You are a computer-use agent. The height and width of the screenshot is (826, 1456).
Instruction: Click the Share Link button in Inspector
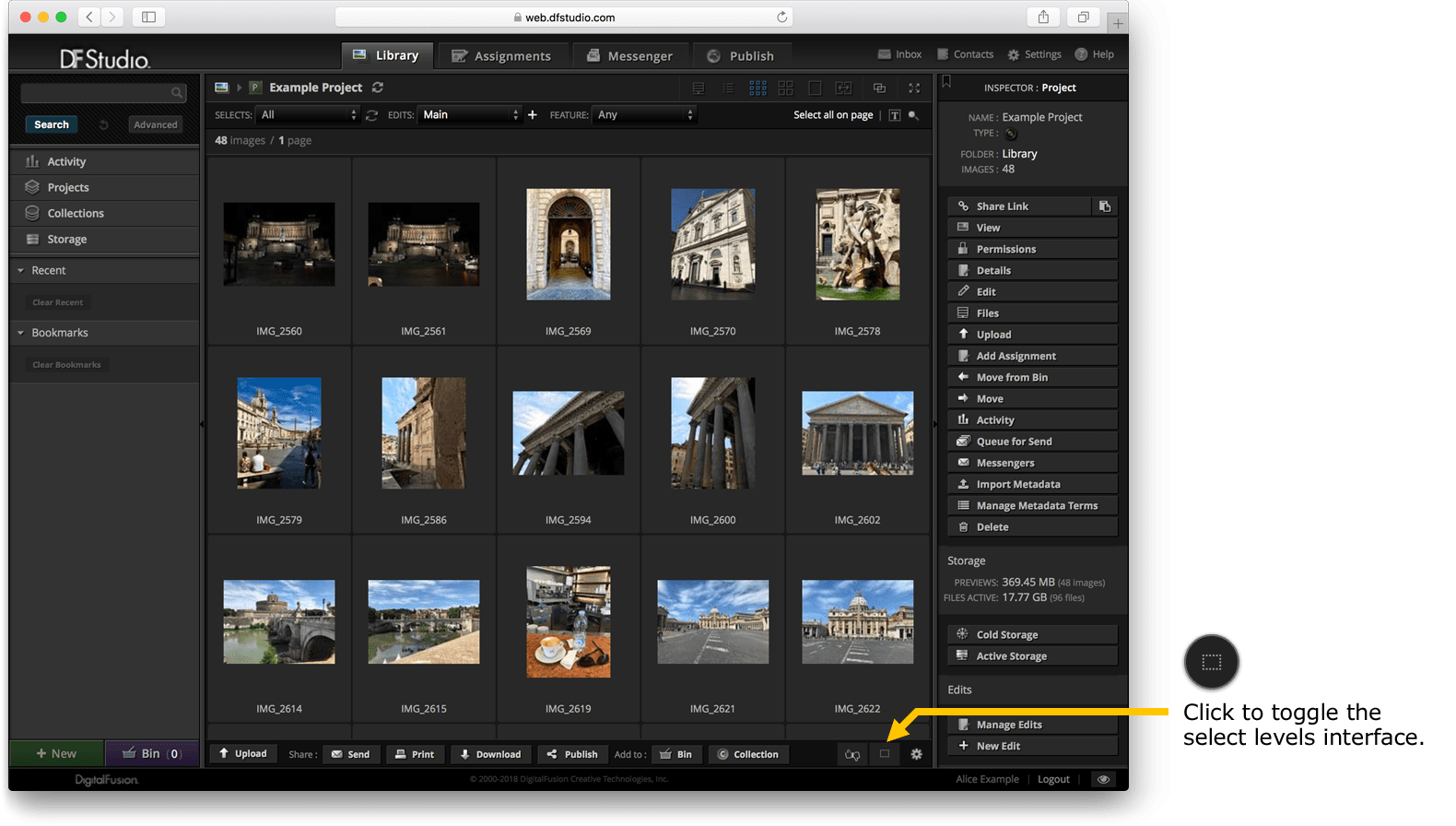pos(1018,206)
